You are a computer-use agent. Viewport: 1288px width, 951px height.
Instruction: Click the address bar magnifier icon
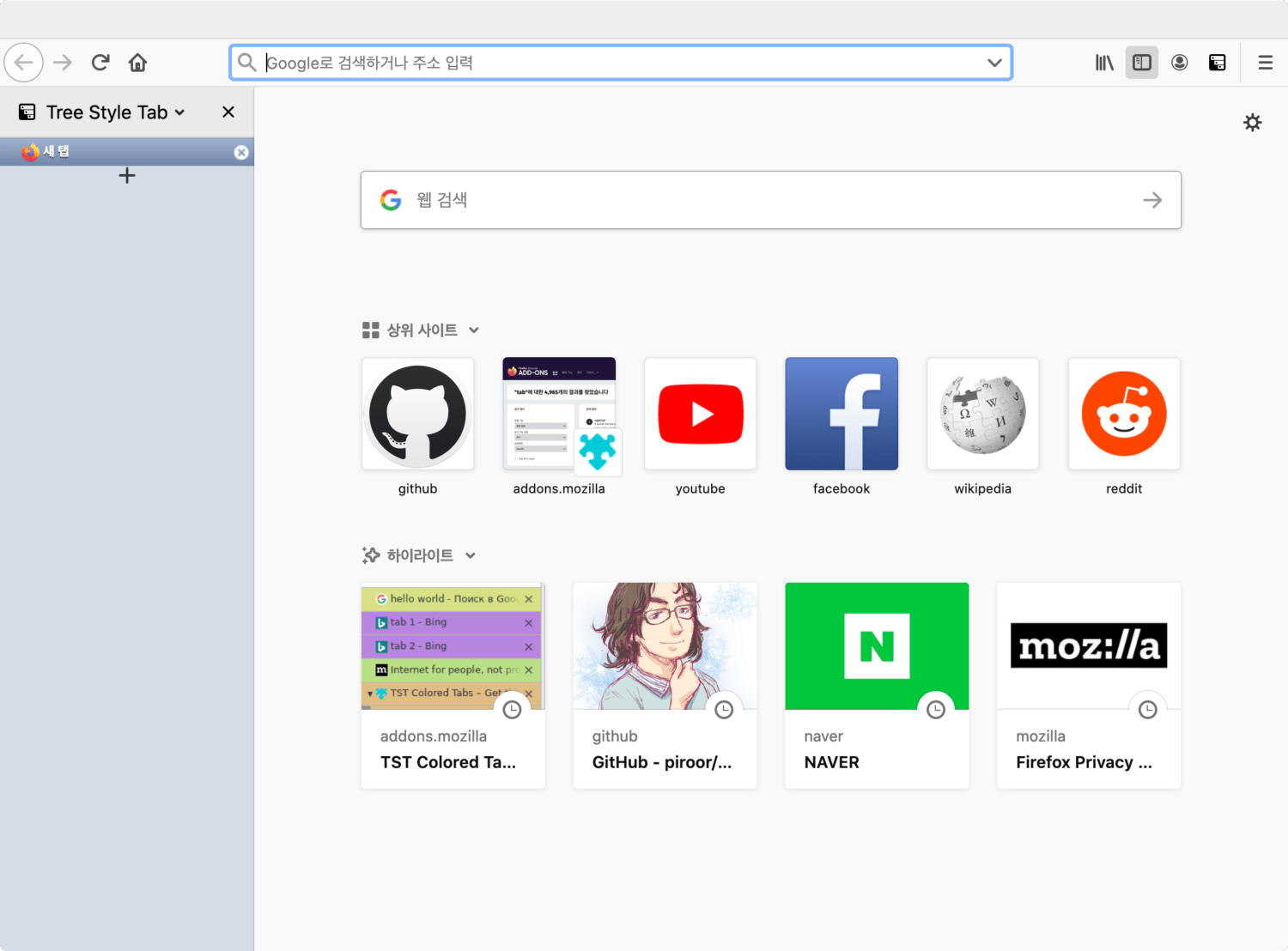click(x=247, y=63)
